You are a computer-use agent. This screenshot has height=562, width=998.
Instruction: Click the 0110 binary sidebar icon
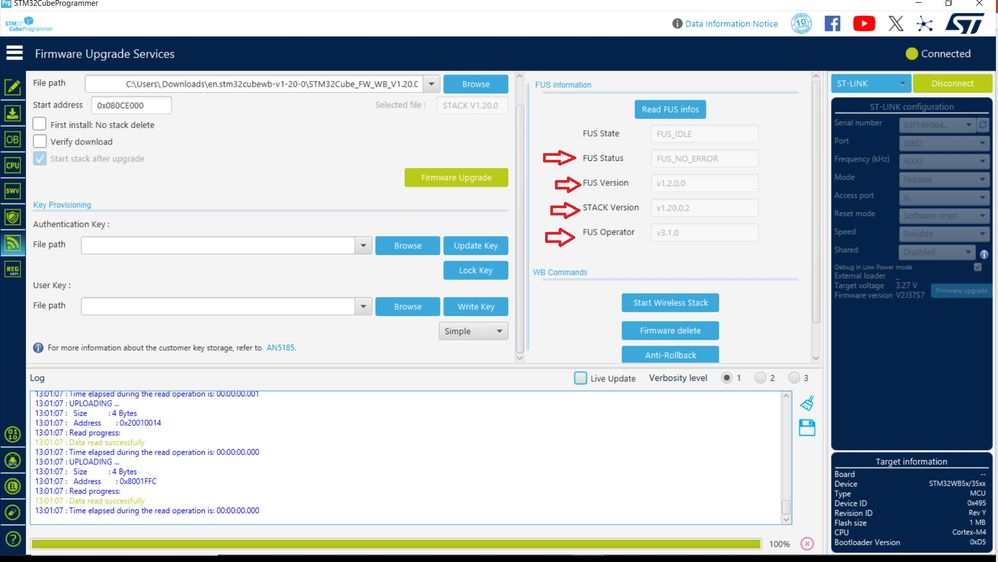(13, 435)
